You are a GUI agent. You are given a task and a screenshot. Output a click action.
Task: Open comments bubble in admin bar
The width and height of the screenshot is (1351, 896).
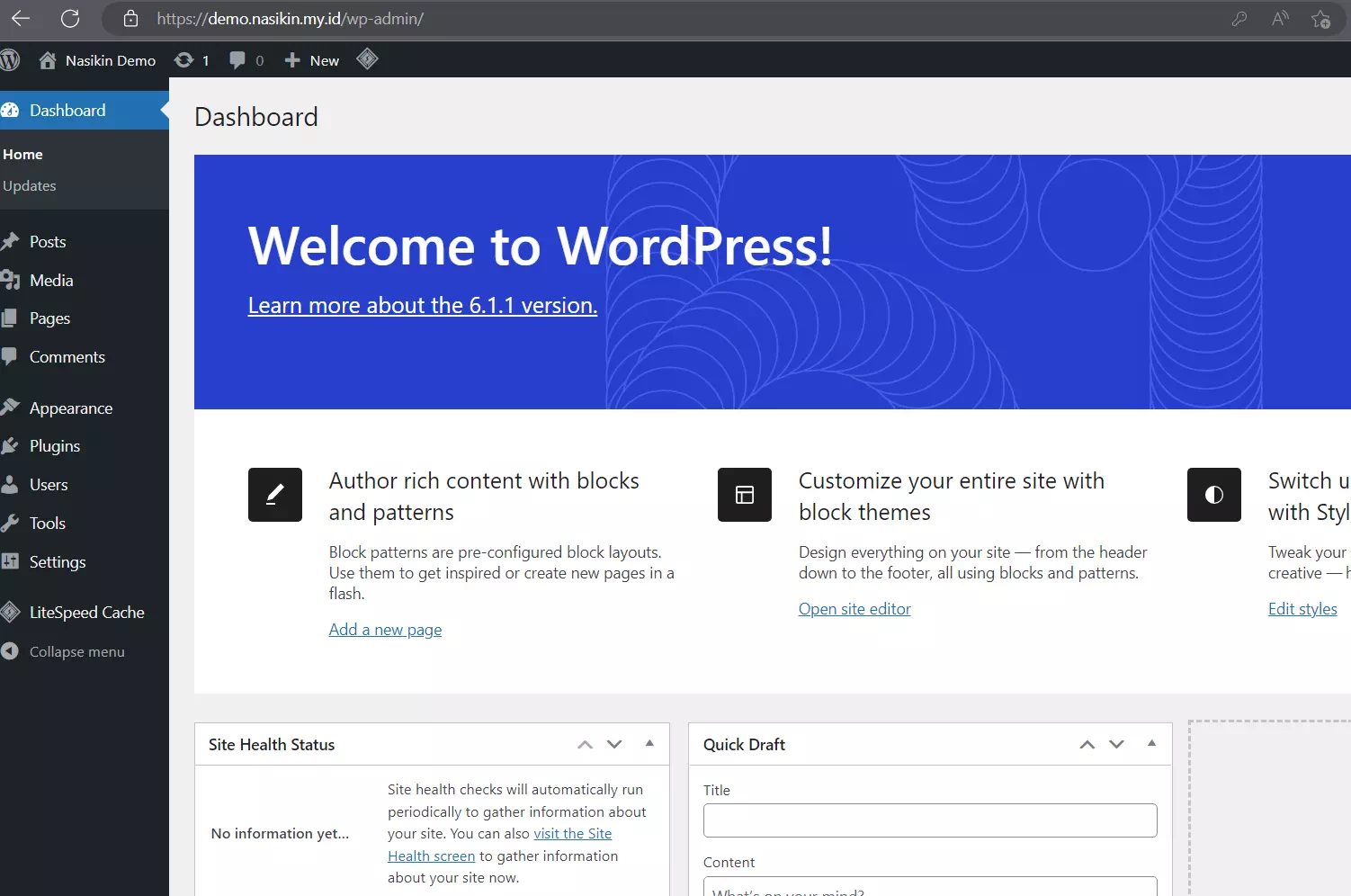click(237, 60)
